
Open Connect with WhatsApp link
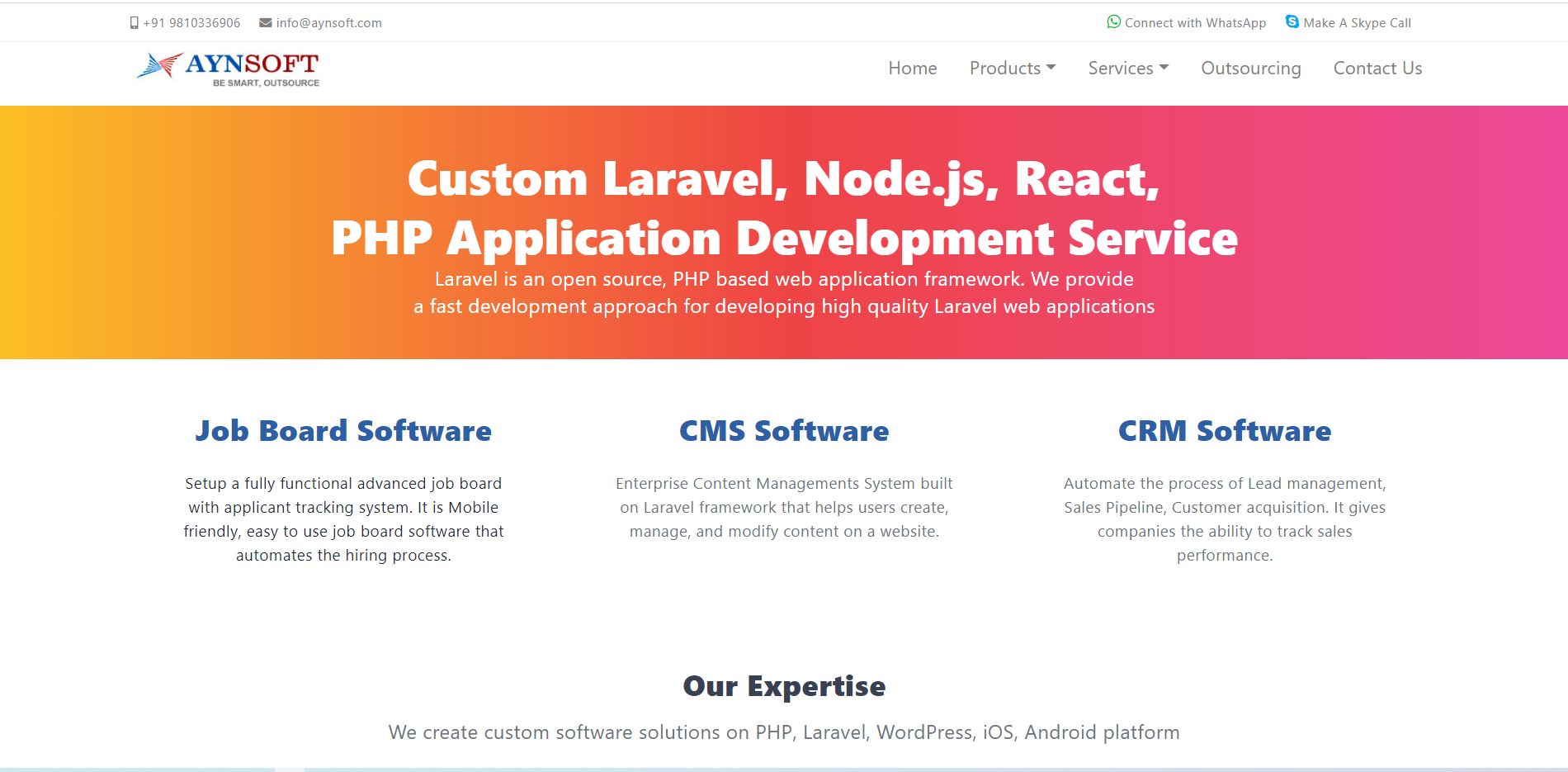[x=1195, y=23]
